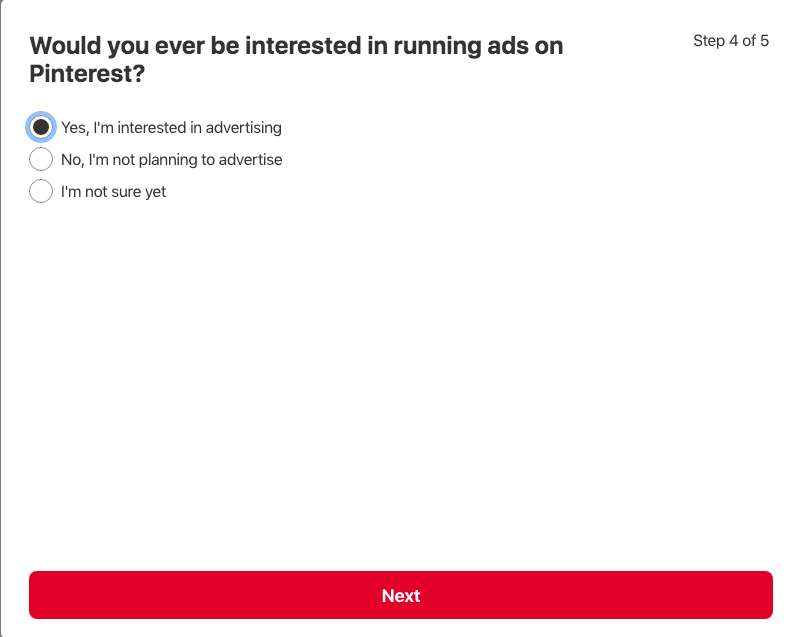Image resolution: width=798 pixels, height=637 pixels.
Task: Click the filled dot of the selected radio
Action: pos(41,127)
